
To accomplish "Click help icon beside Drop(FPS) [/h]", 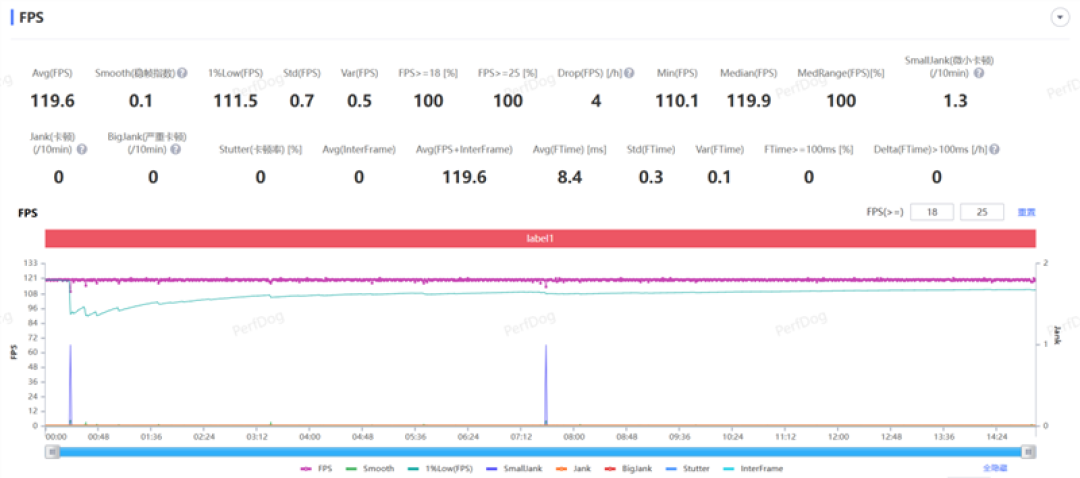I will tap(630, 73).
